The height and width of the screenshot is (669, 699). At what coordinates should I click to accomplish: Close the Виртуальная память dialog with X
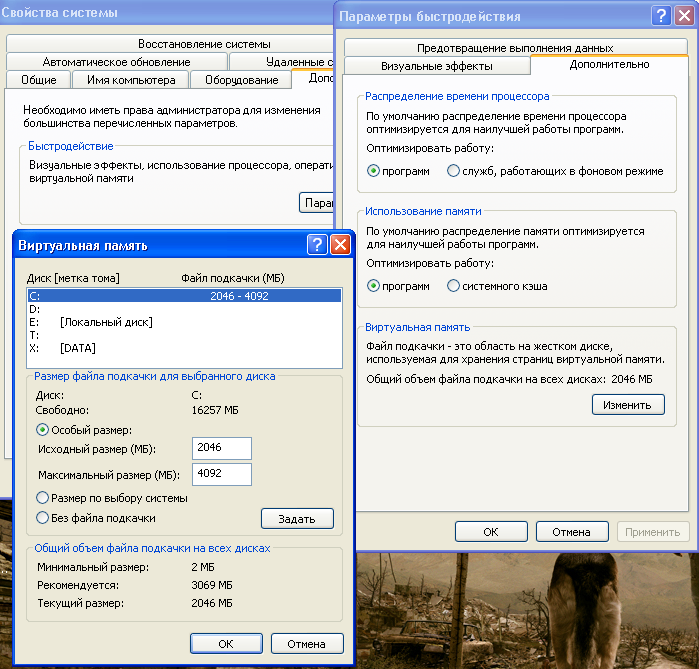341,244
